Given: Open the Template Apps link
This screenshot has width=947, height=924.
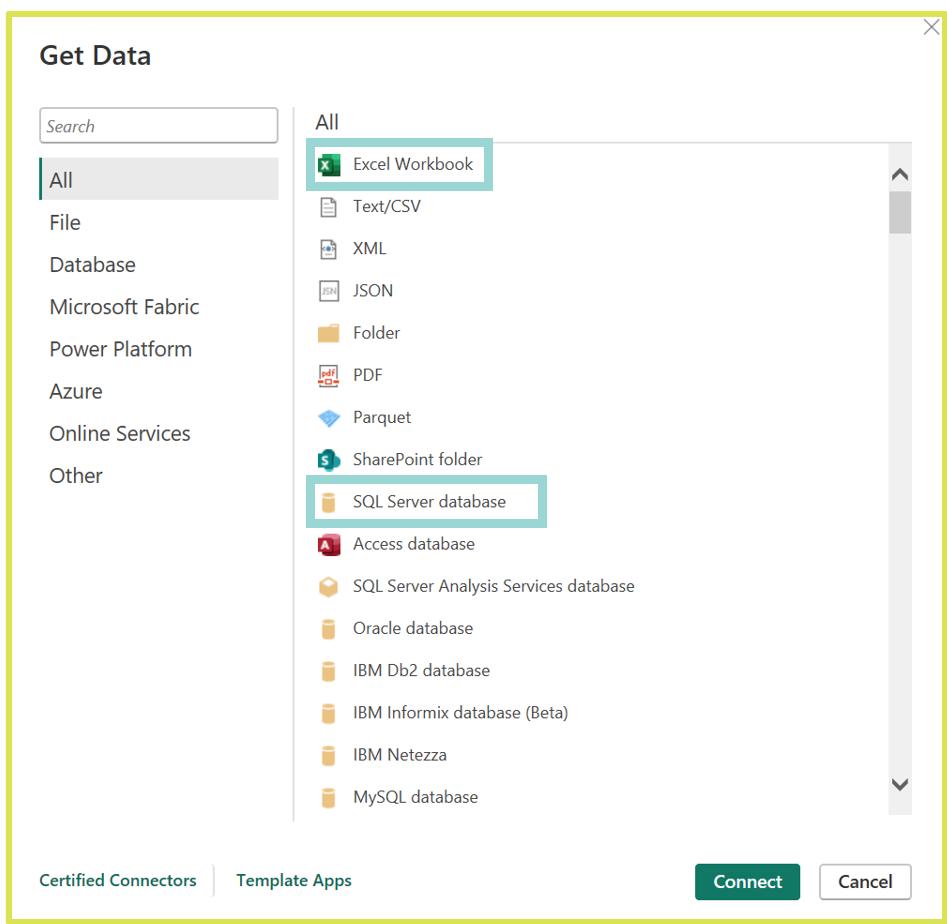Looking at the screenshot, I should tap(294, 881).
